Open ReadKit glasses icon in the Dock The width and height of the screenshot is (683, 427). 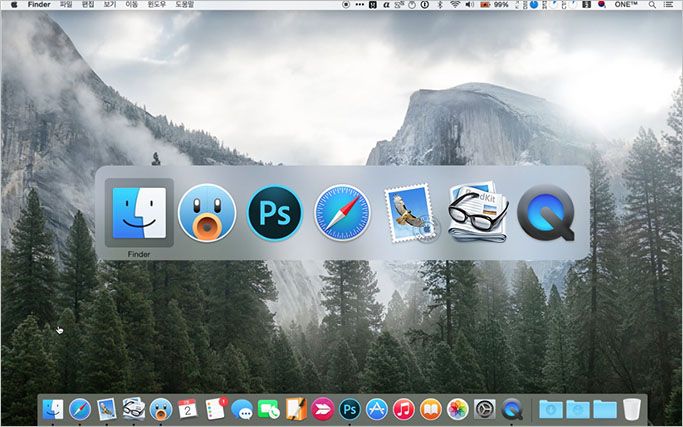coord(134,409)
